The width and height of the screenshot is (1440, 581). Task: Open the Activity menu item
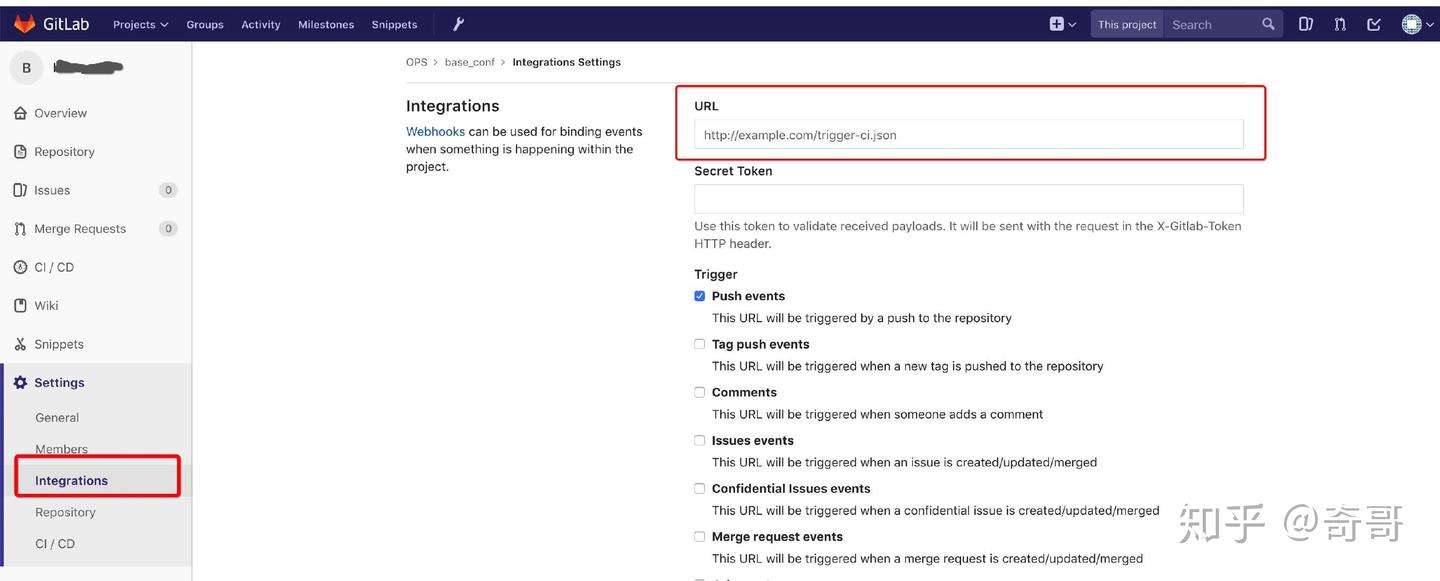pos(260,23)
